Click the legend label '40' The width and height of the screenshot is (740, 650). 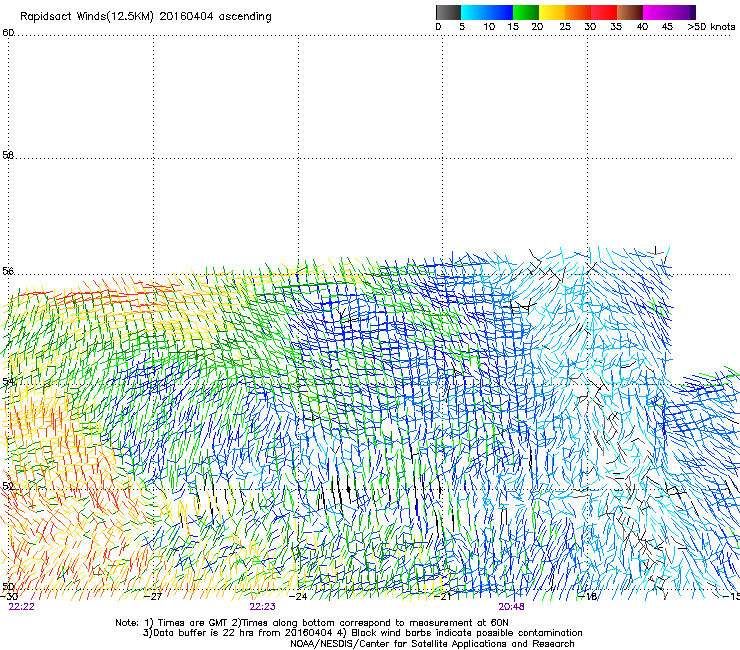[642, 27]
